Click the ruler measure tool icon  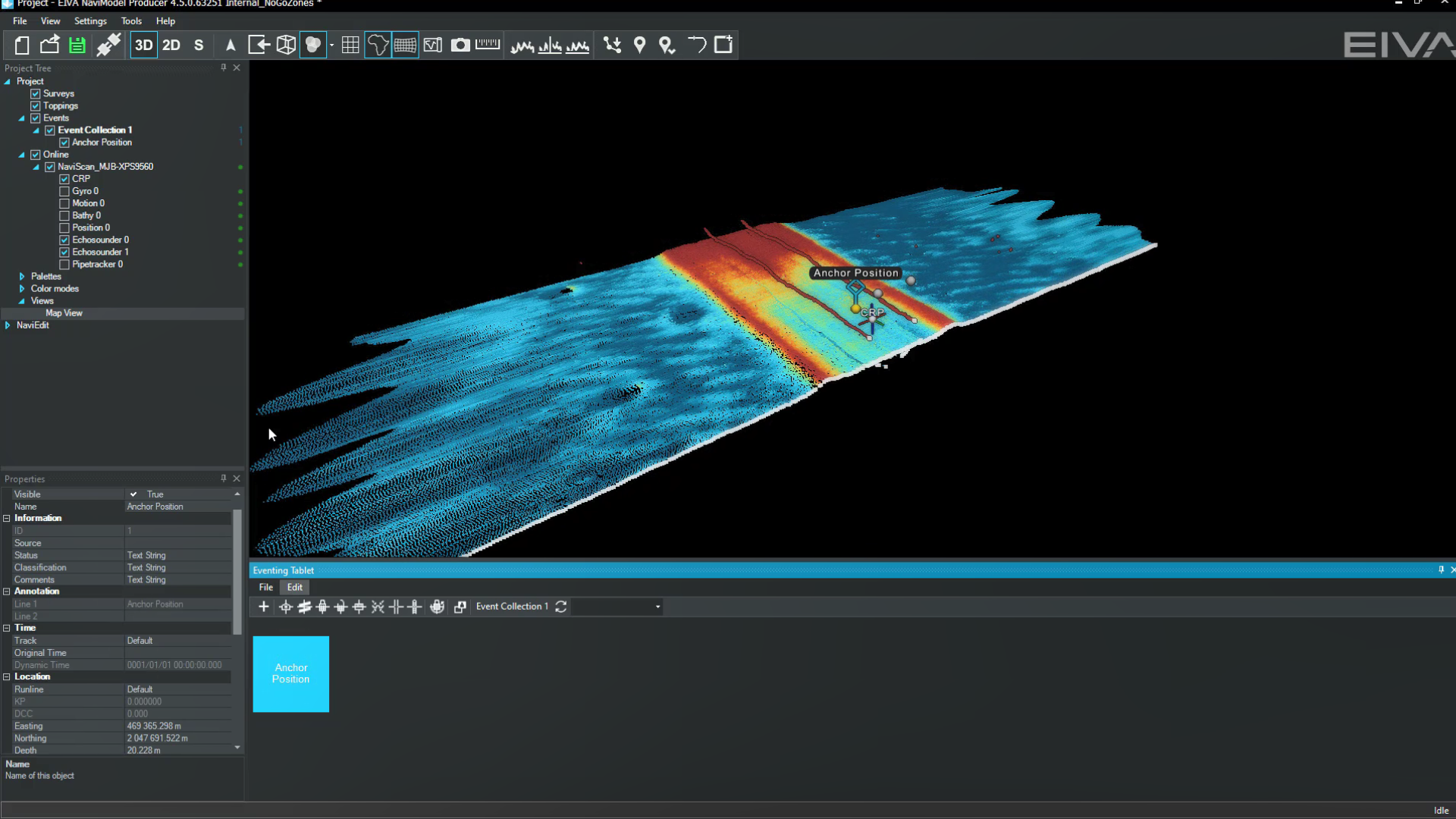tap(488, 45)
